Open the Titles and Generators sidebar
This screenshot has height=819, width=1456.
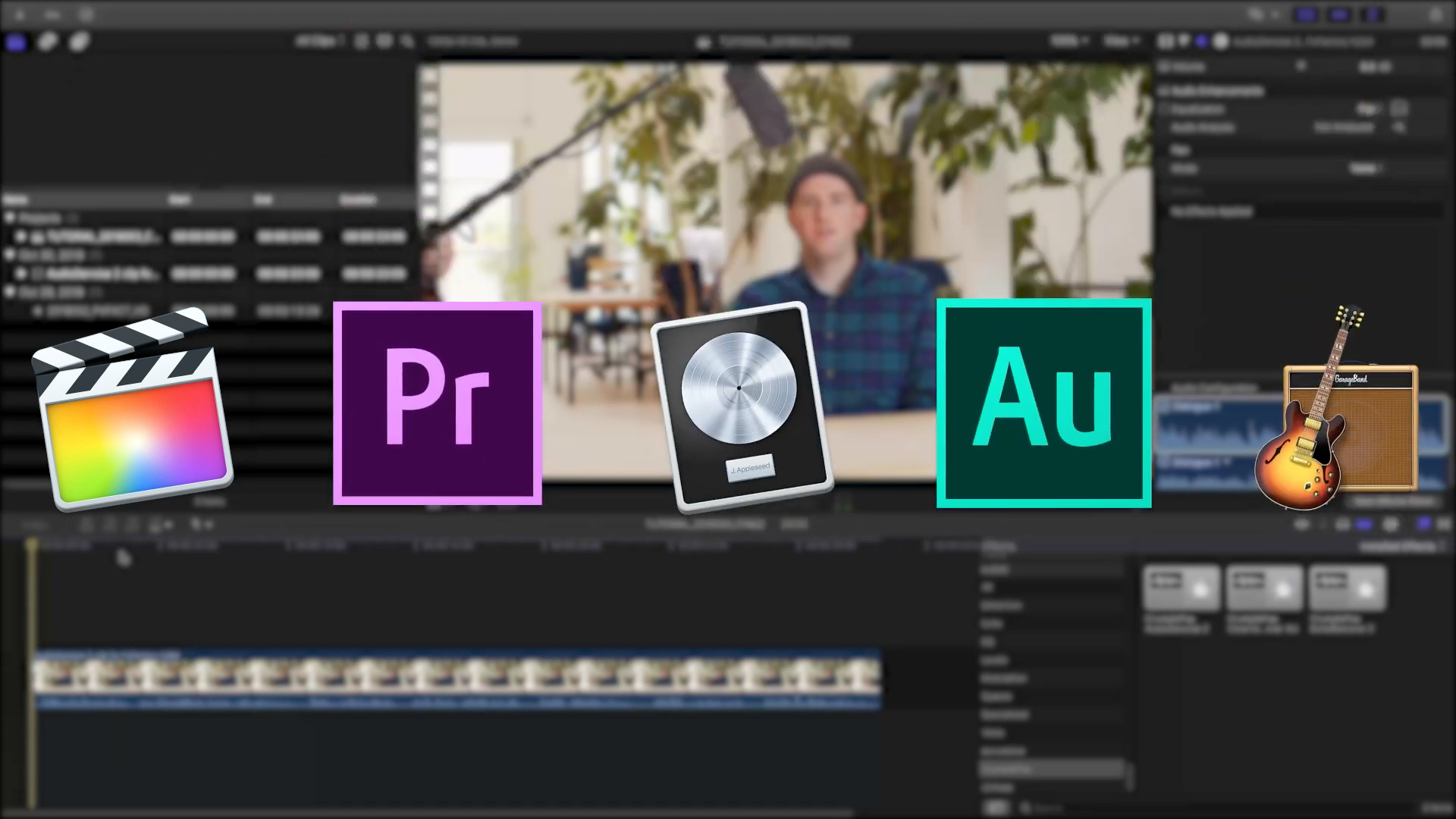tap(80, 42)
